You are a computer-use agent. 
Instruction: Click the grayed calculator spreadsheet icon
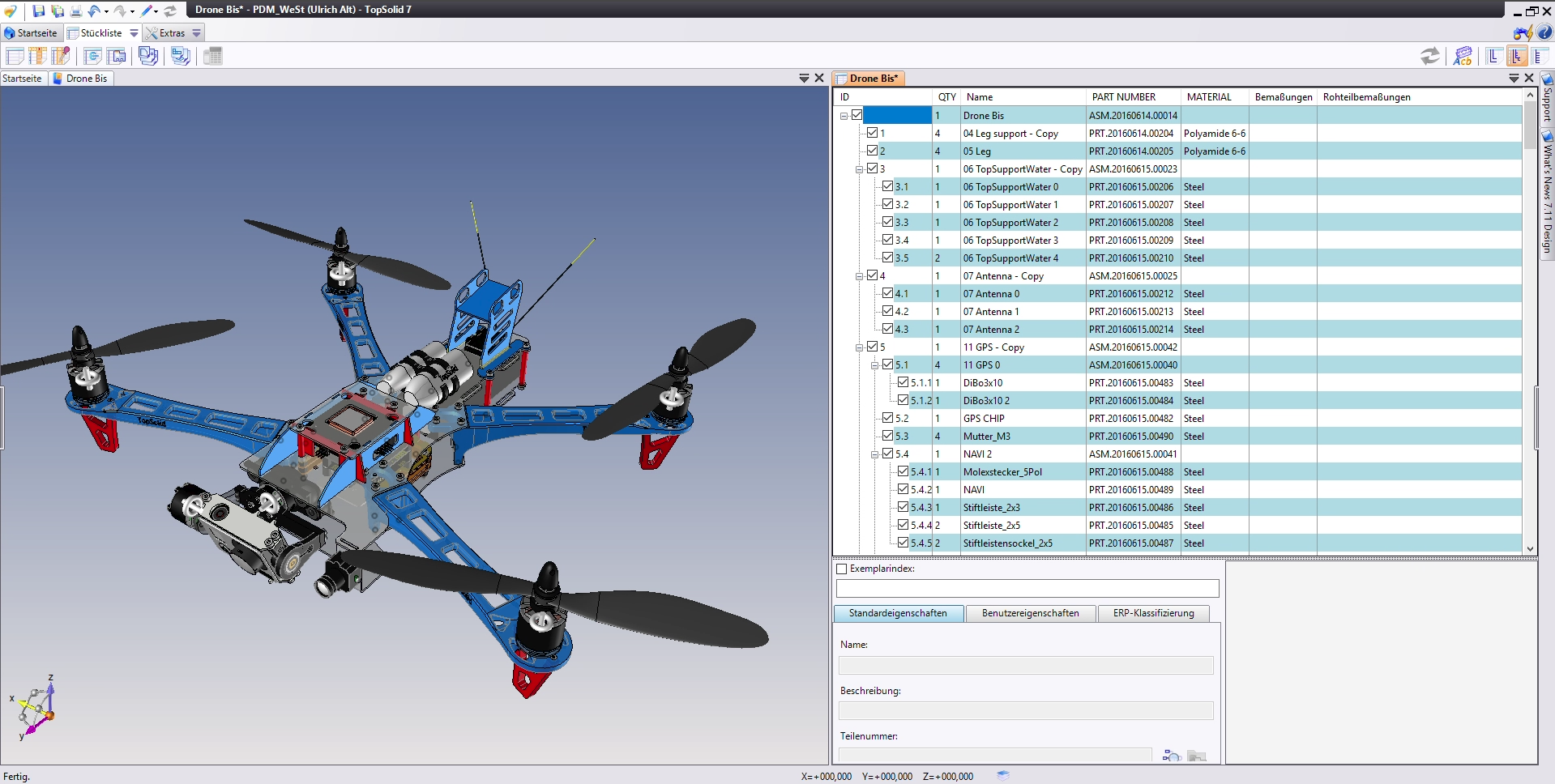[213, 56]
